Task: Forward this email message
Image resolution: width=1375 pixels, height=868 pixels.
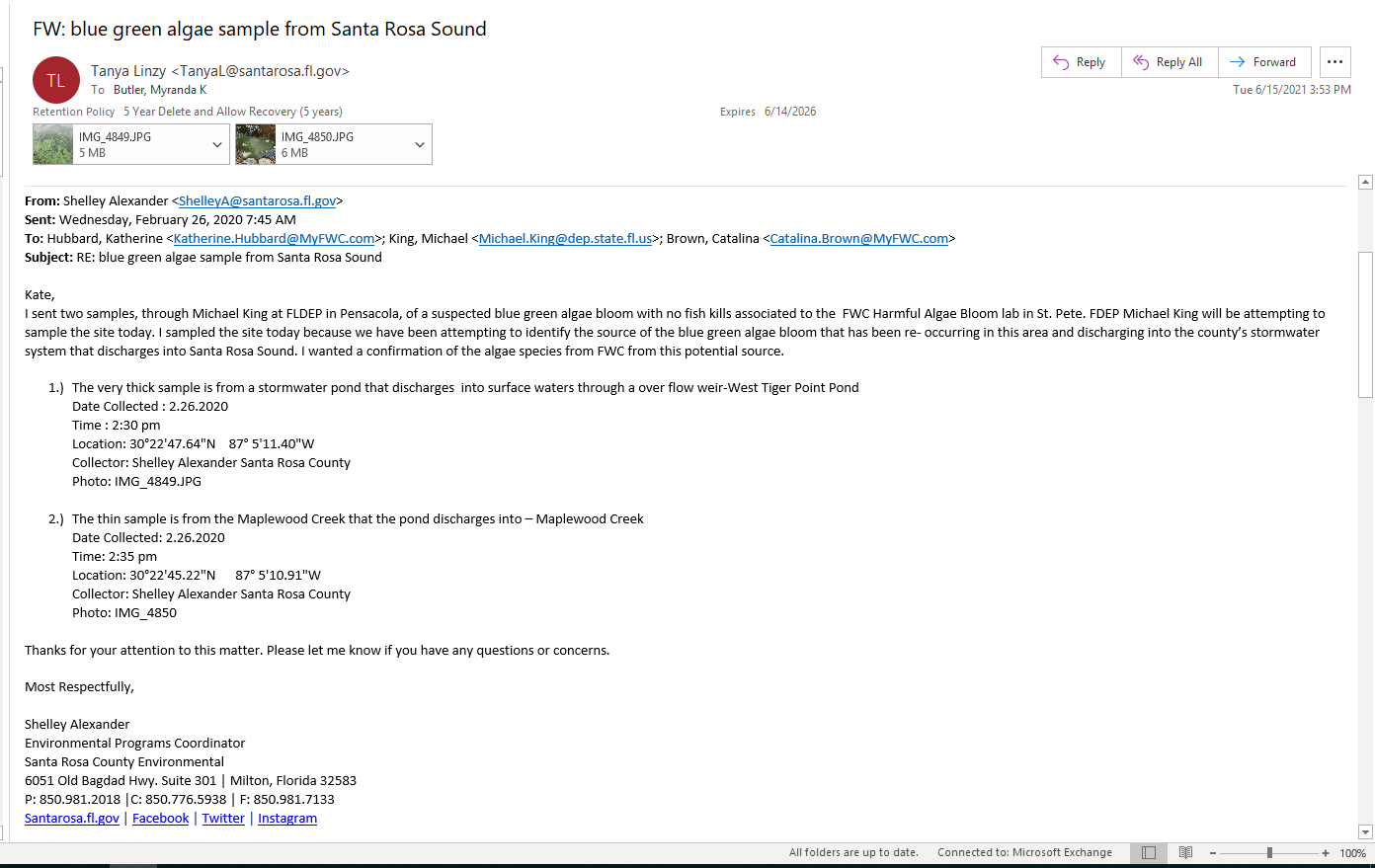Action: pos(1264,62)
